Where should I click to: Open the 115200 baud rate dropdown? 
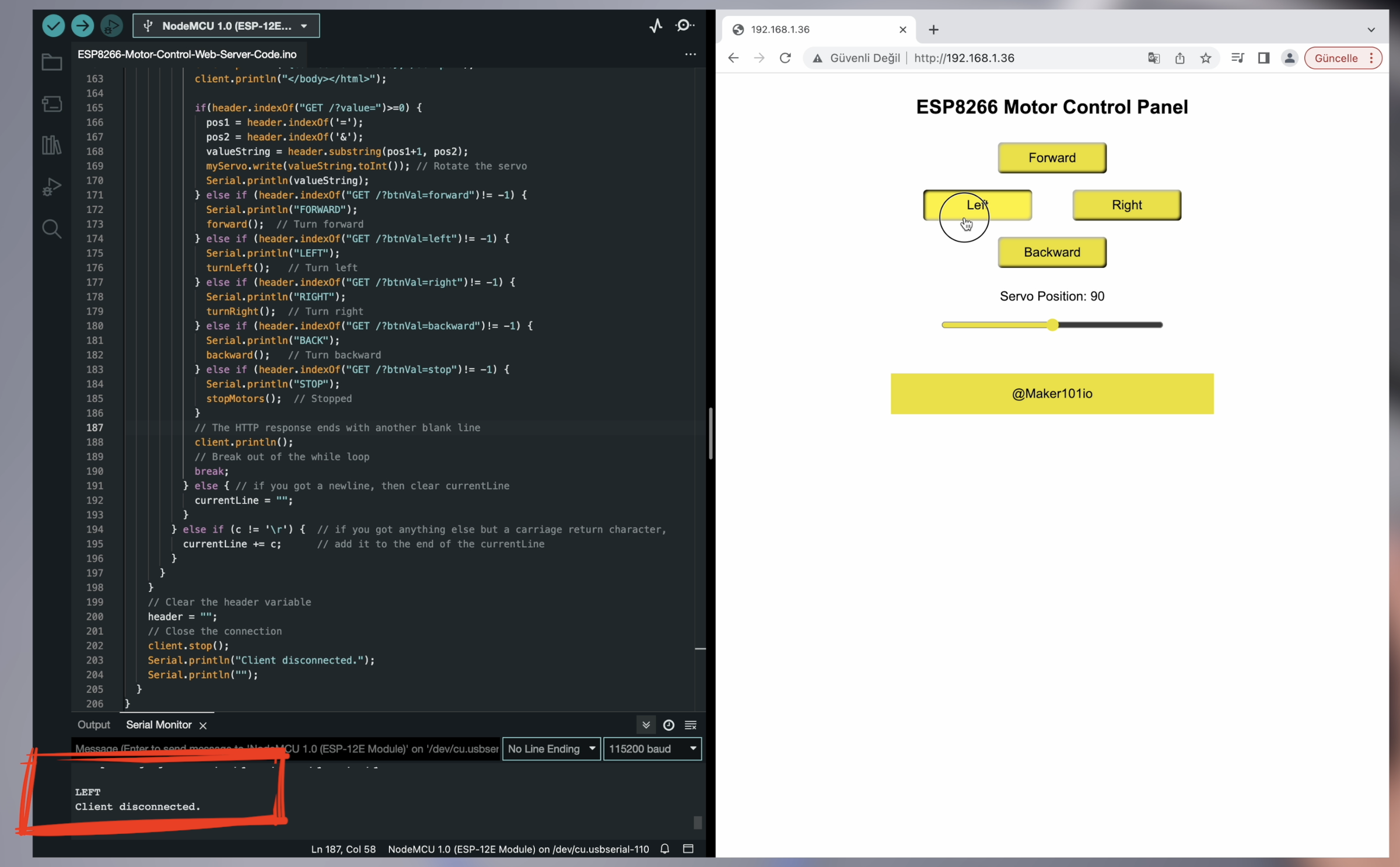[652, 749]
